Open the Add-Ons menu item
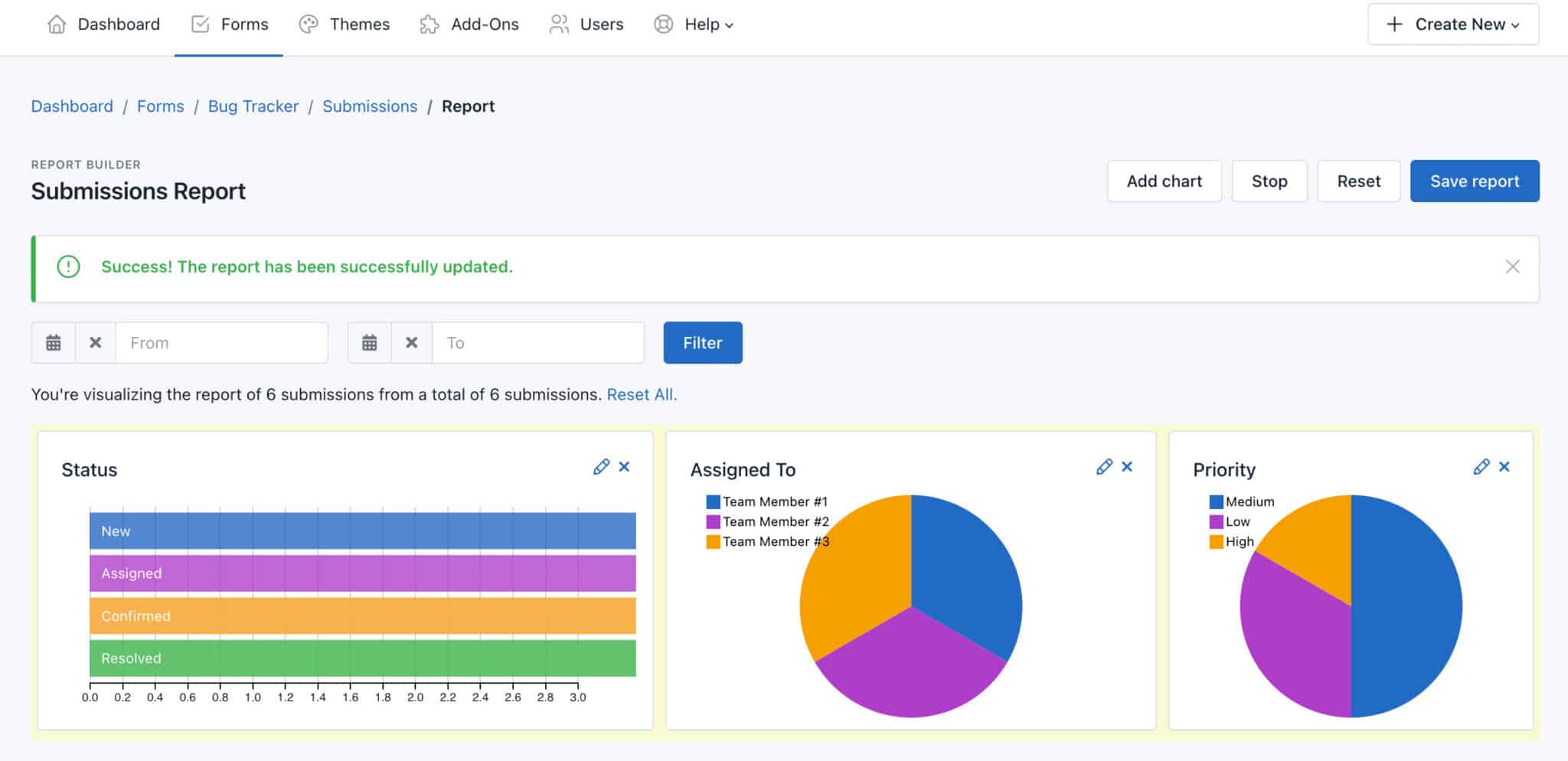Image resolution: width=1568 pixels, height=761 pixels. [469, 24]
